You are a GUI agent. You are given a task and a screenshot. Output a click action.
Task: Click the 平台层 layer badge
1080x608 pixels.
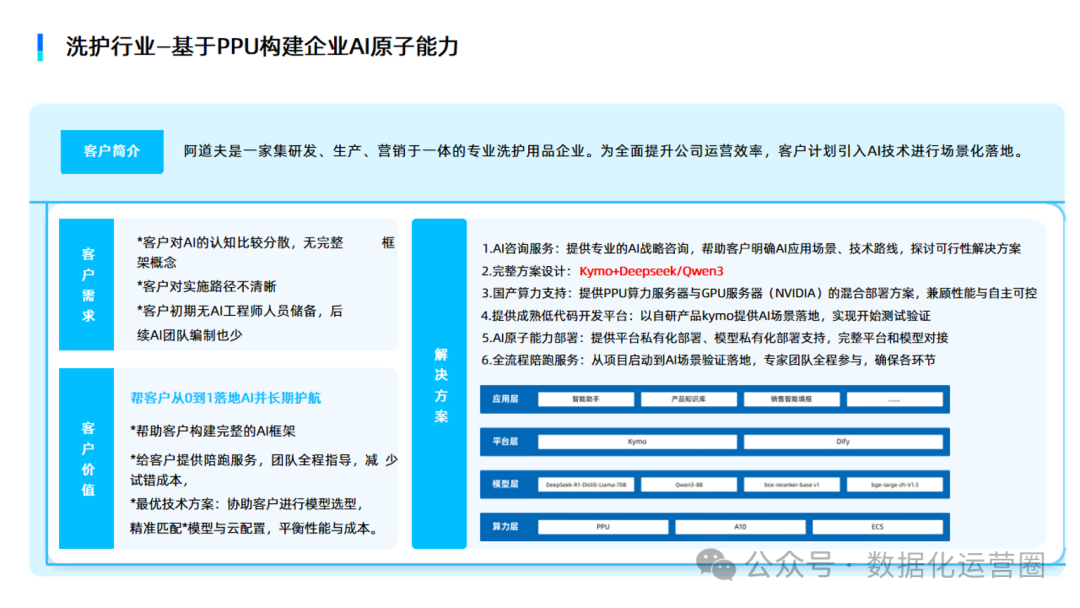508,441
